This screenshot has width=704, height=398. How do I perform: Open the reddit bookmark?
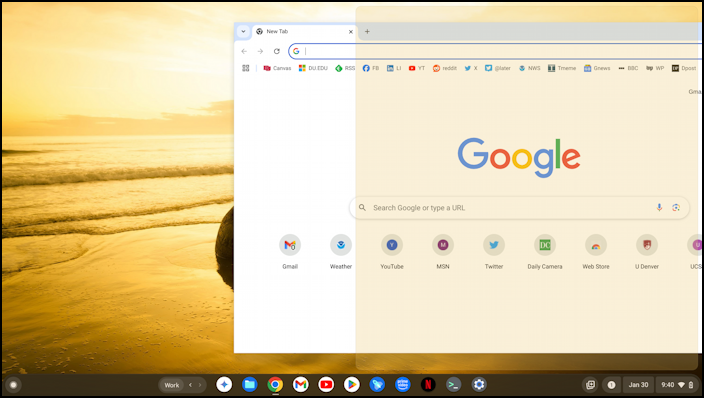445,68
